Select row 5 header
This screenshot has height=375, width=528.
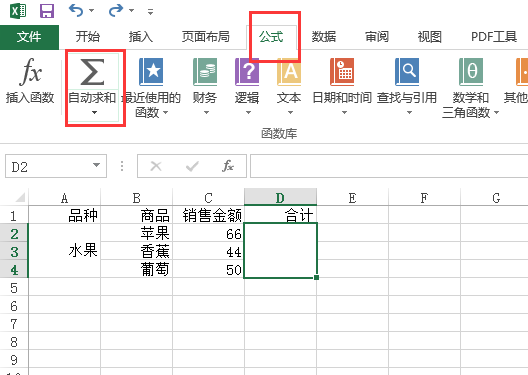tap(14, 287)
